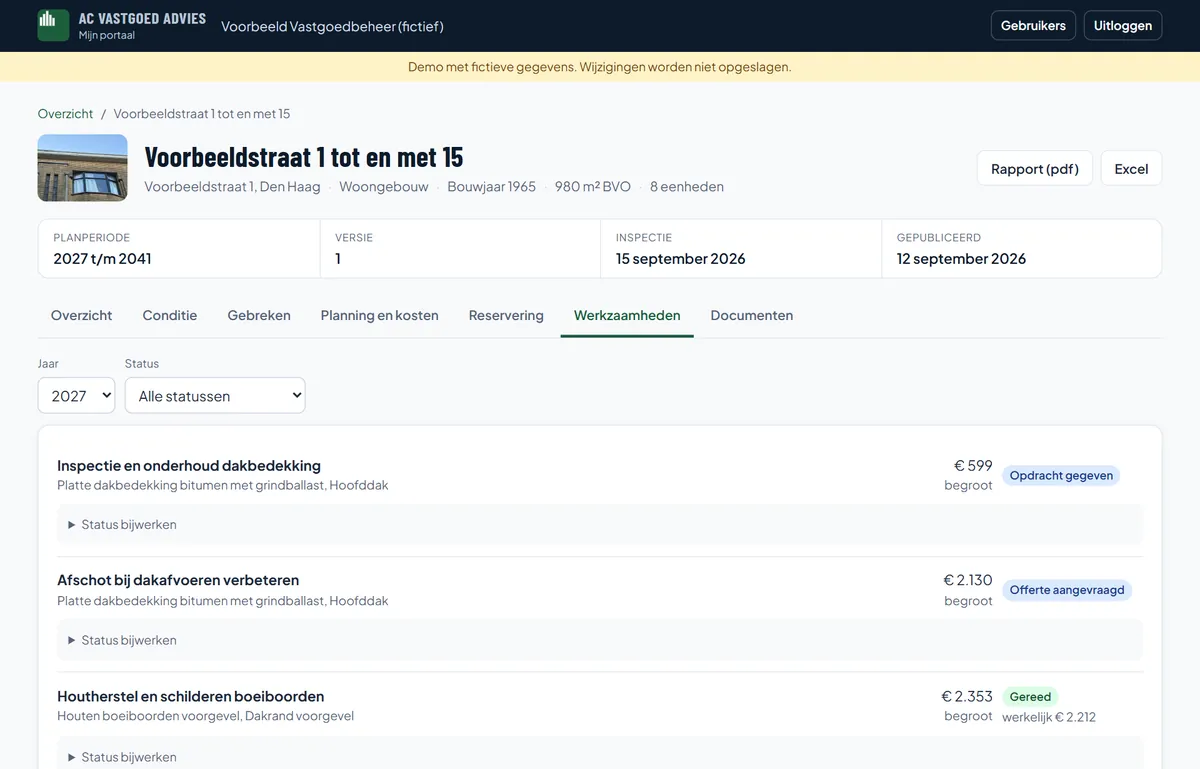The width and height of the screenshot is (1200, 769).
Task: Select the 'Afschot bij dakafvoeren verbeteren' title
Action: [x=178, y=580]
